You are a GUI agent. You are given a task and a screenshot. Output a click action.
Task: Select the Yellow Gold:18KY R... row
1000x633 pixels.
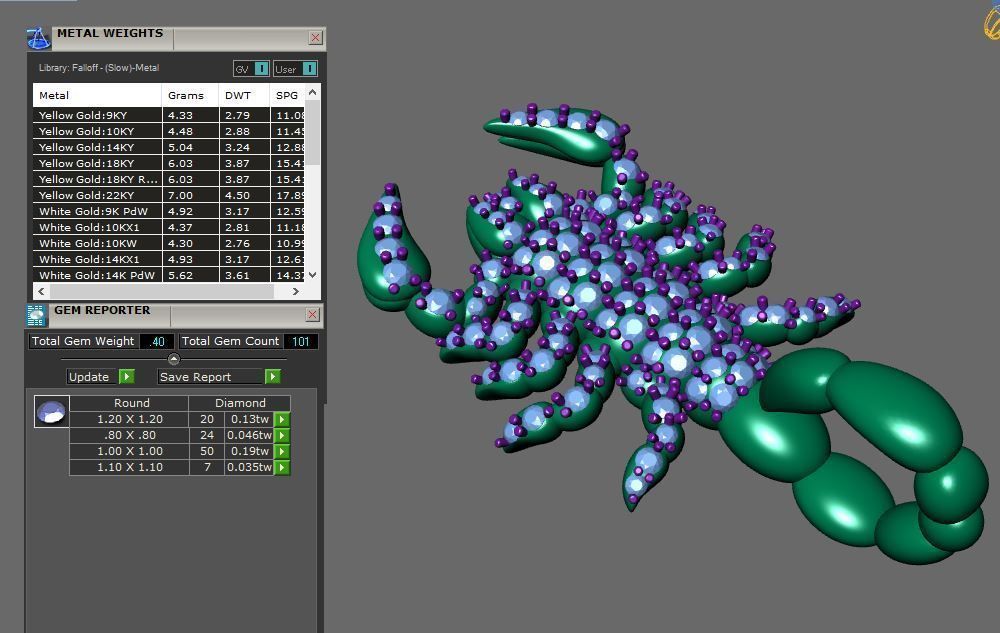(169, 179)
